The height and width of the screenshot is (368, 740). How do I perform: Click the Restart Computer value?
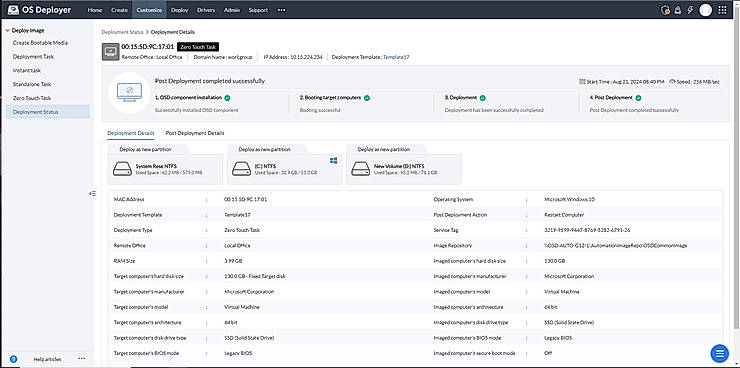pyautogui.click(x=564, y=215)
